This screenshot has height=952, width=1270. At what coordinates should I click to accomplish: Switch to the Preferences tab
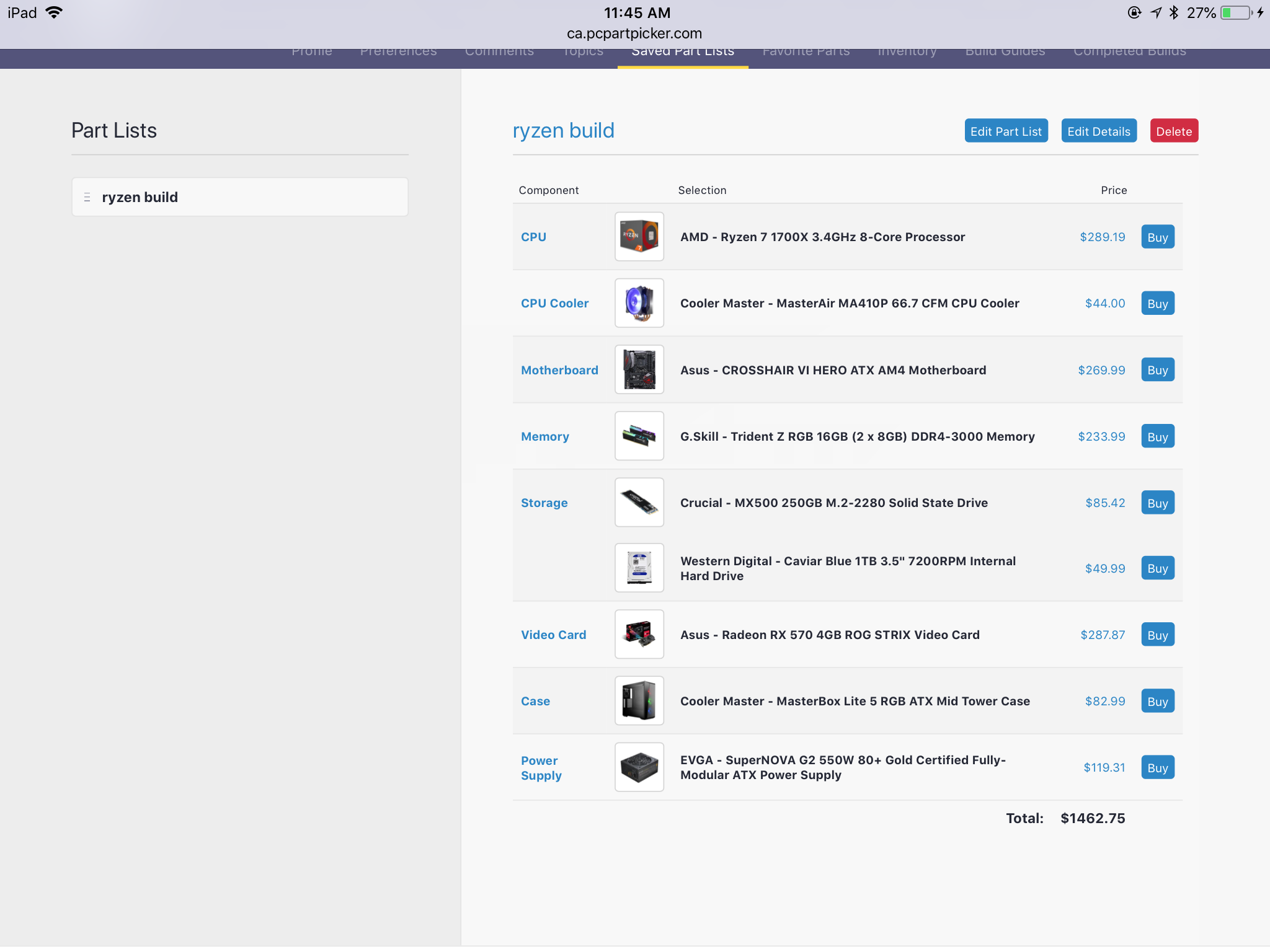tap(398, 52)
